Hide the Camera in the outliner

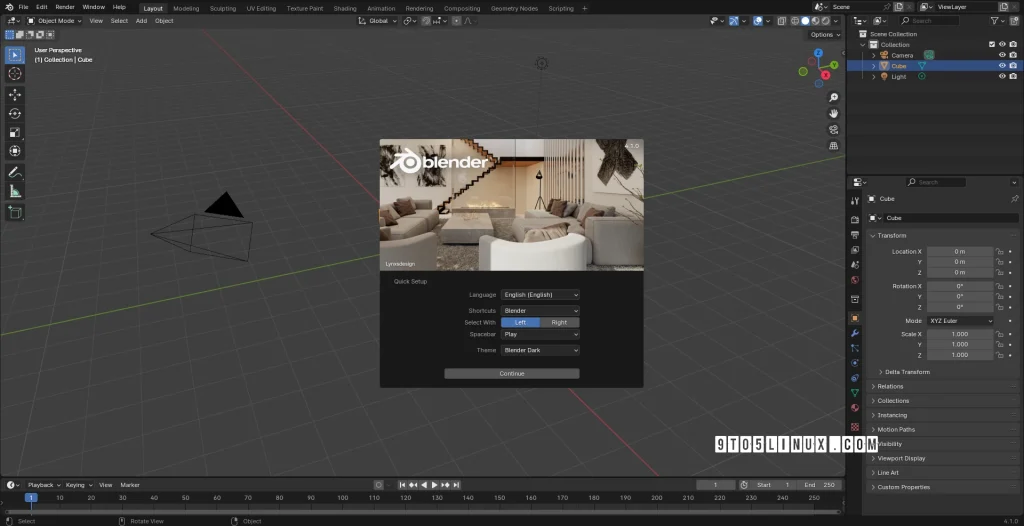(x=1002, y=56)
